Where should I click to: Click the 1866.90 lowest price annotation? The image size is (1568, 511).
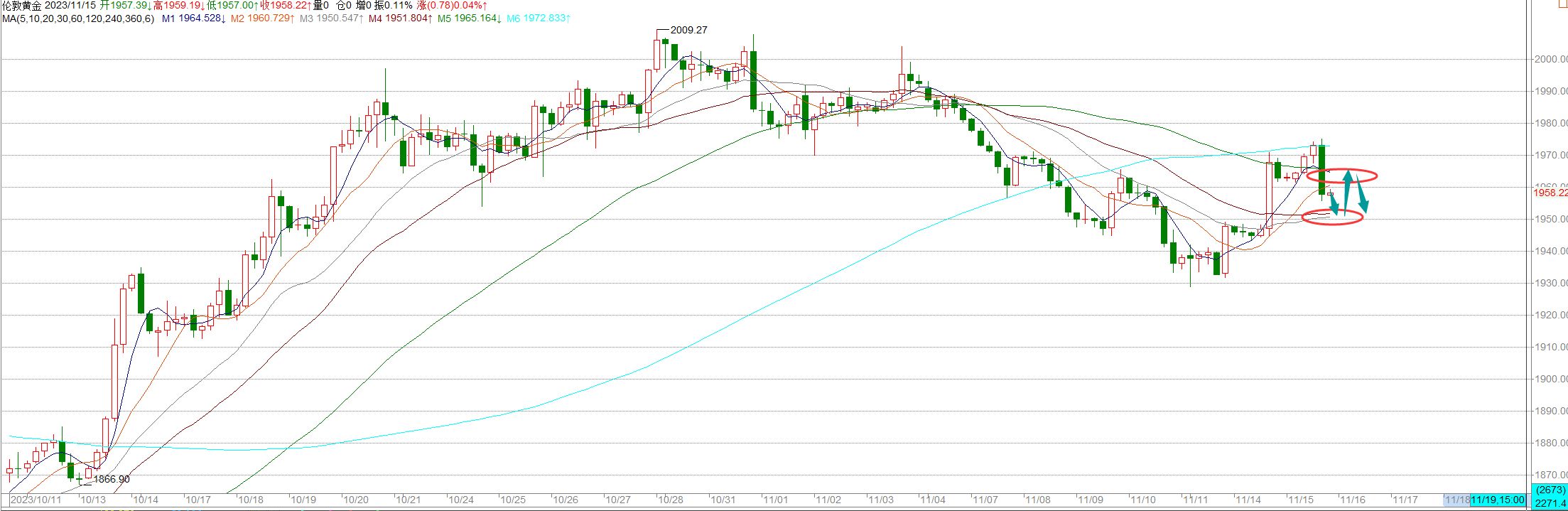(x=112, y=480)
